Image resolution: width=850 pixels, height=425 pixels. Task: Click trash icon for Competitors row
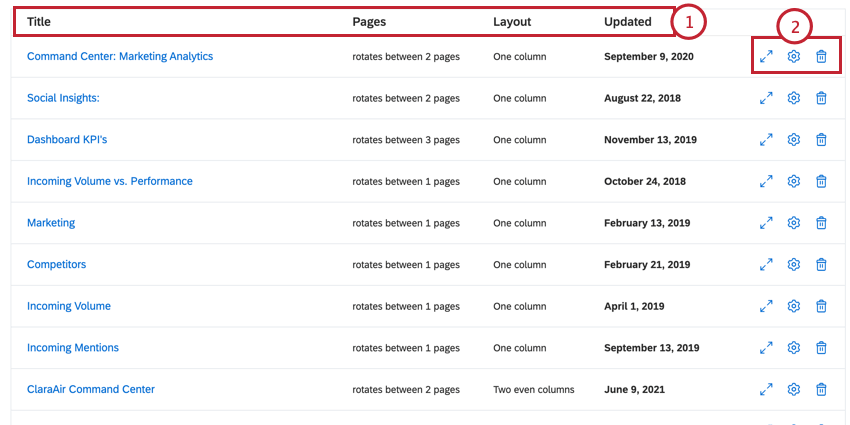821,264
